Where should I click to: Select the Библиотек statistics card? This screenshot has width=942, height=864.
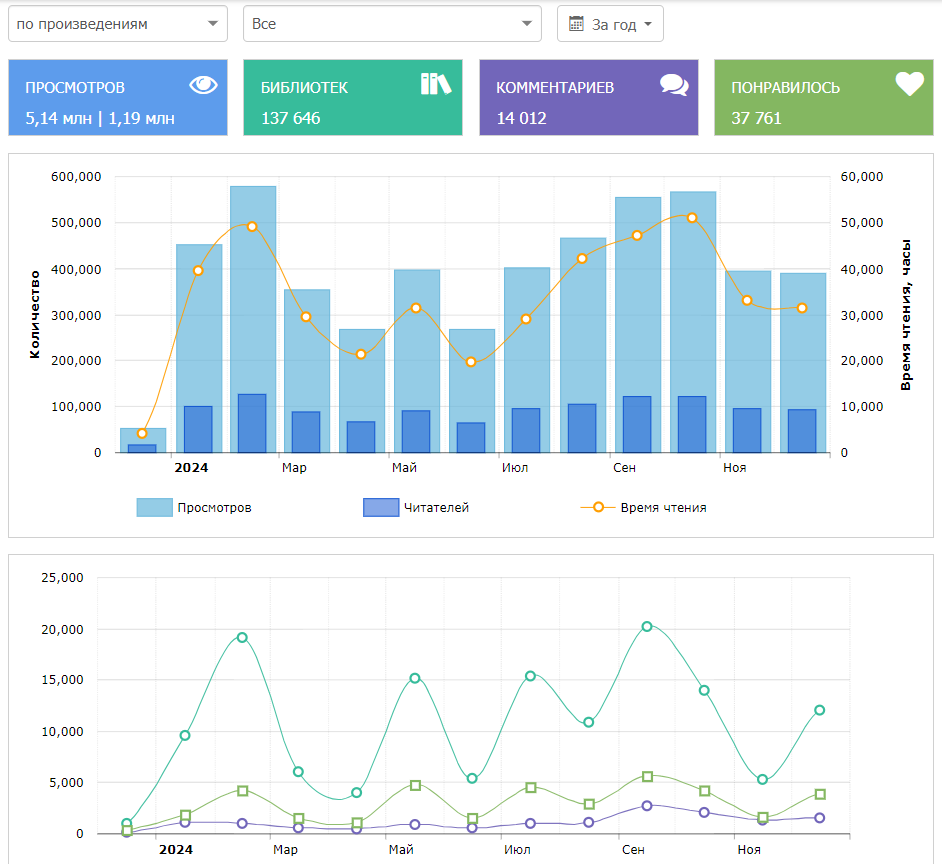352,98
